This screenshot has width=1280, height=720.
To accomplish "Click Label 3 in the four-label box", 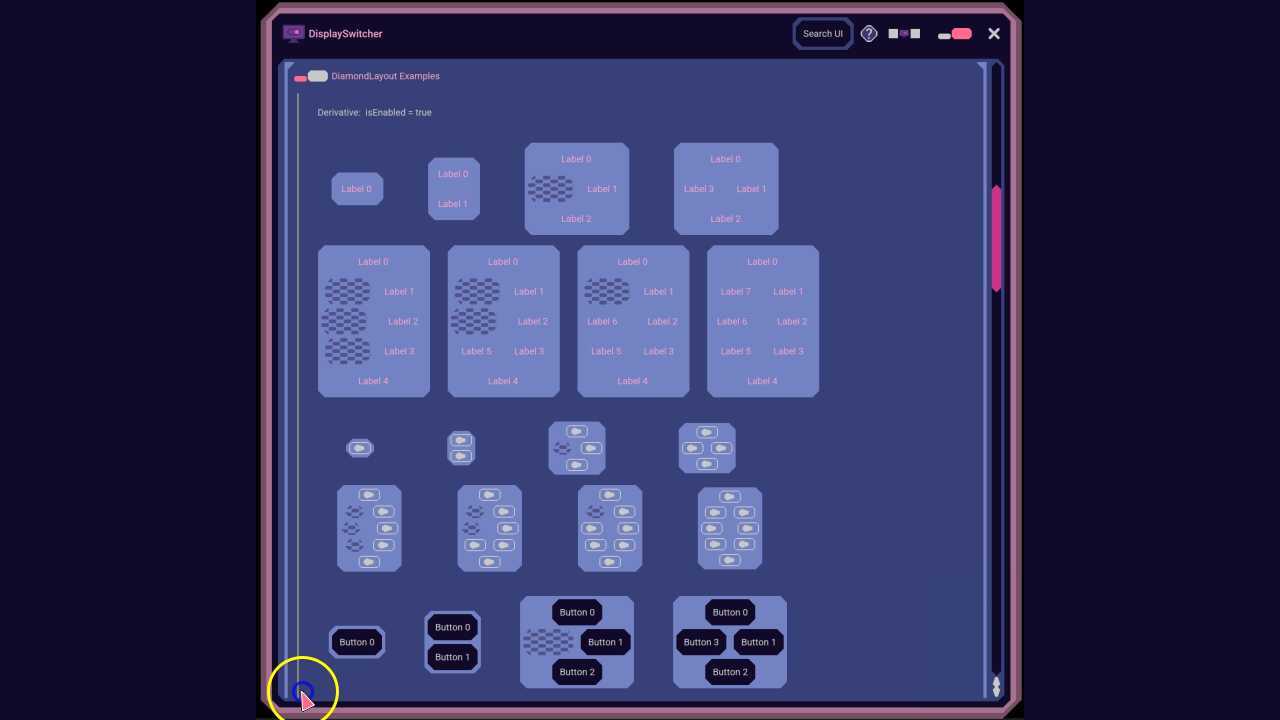I will tap(699, 189).
